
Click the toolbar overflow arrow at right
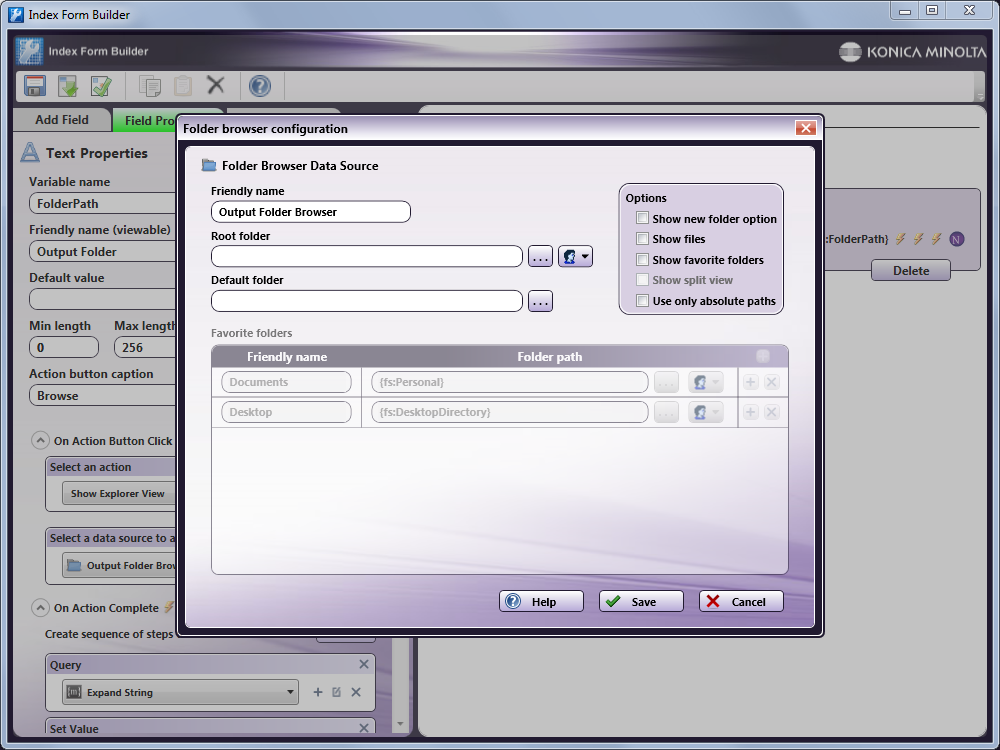pos(980,96)
